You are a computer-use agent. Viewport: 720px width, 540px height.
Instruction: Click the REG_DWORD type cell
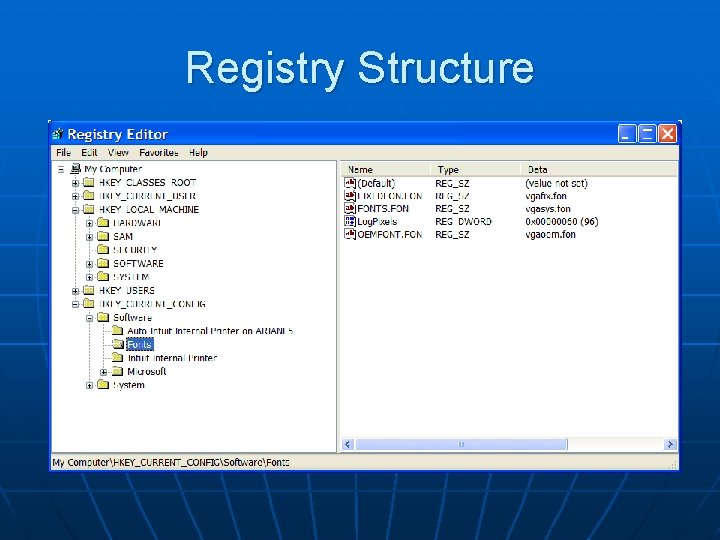tap(463, 221)
